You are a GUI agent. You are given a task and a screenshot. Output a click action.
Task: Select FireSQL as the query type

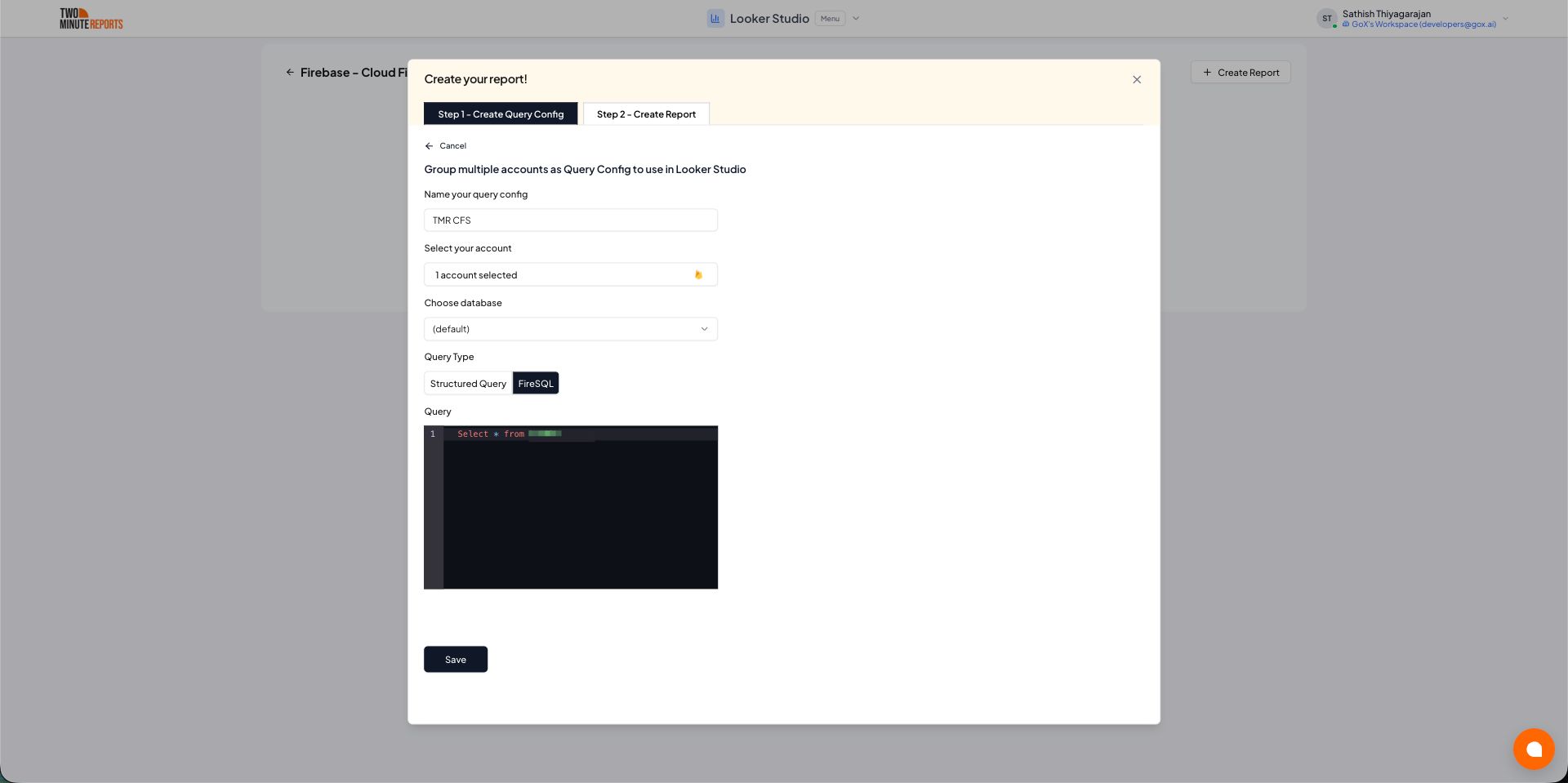click(x=536, y=383)
